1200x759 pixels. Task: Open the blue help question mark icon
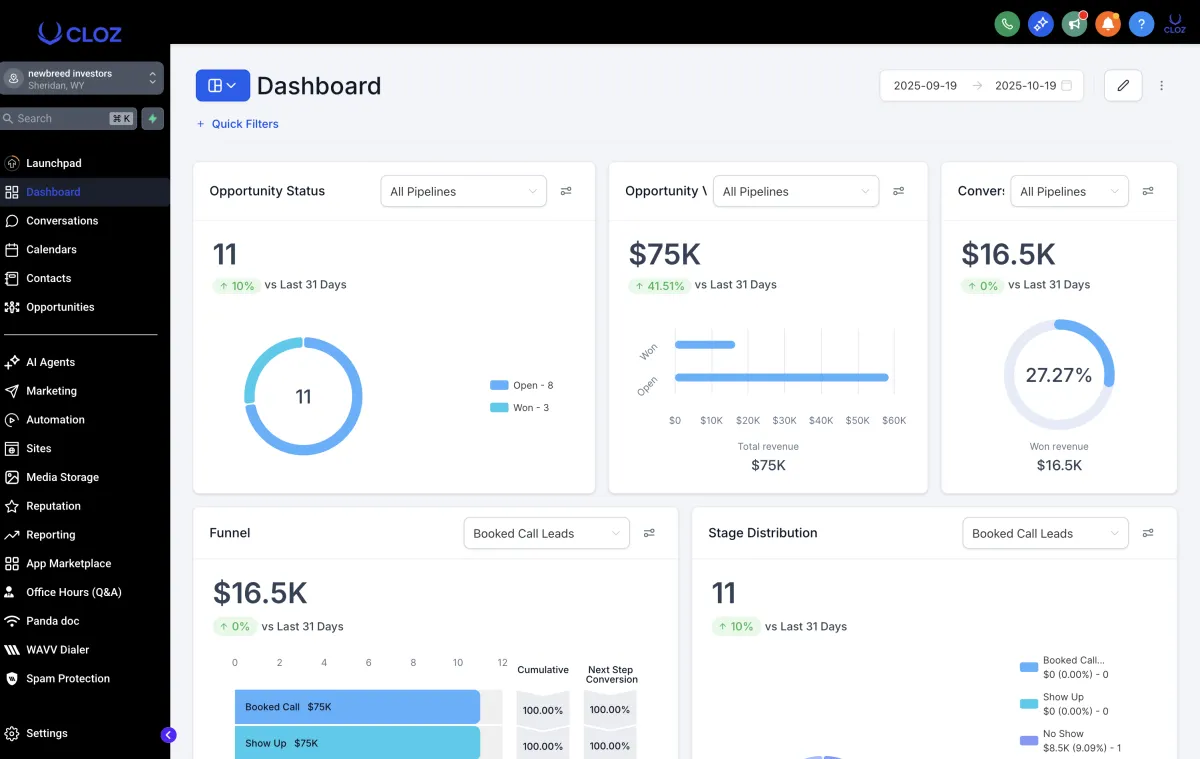pos(1141,24)
